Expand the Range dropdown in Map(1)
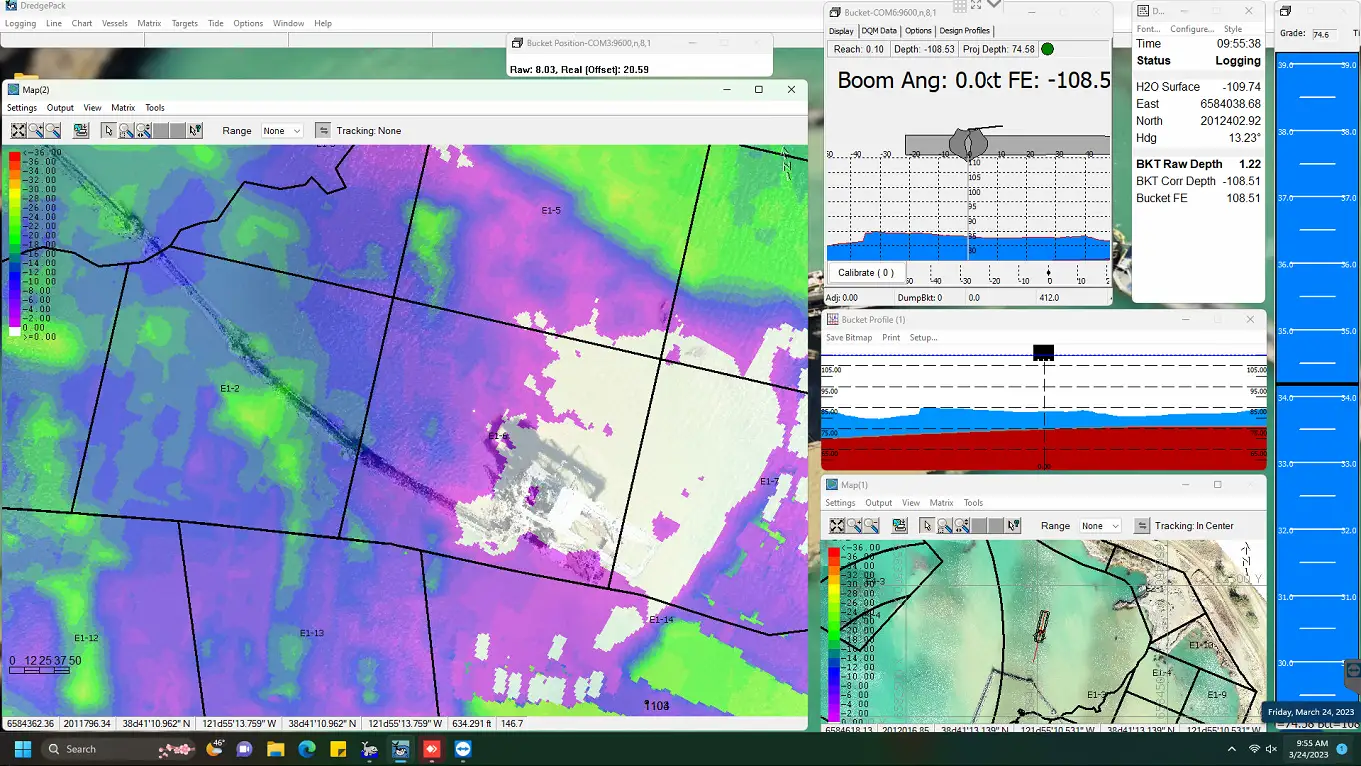Screen dimensions: 1361x766 coord(1100,526)
